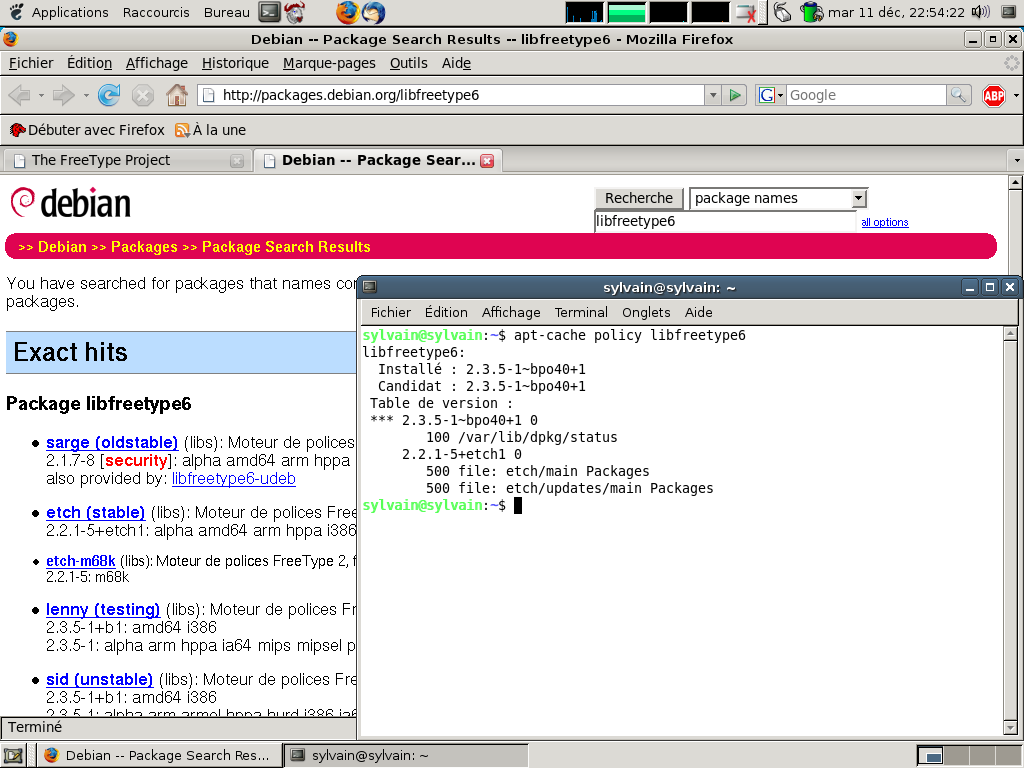Click the 'all options' link
This screenshot has width=1024, height=768.
tap(884, 222)
